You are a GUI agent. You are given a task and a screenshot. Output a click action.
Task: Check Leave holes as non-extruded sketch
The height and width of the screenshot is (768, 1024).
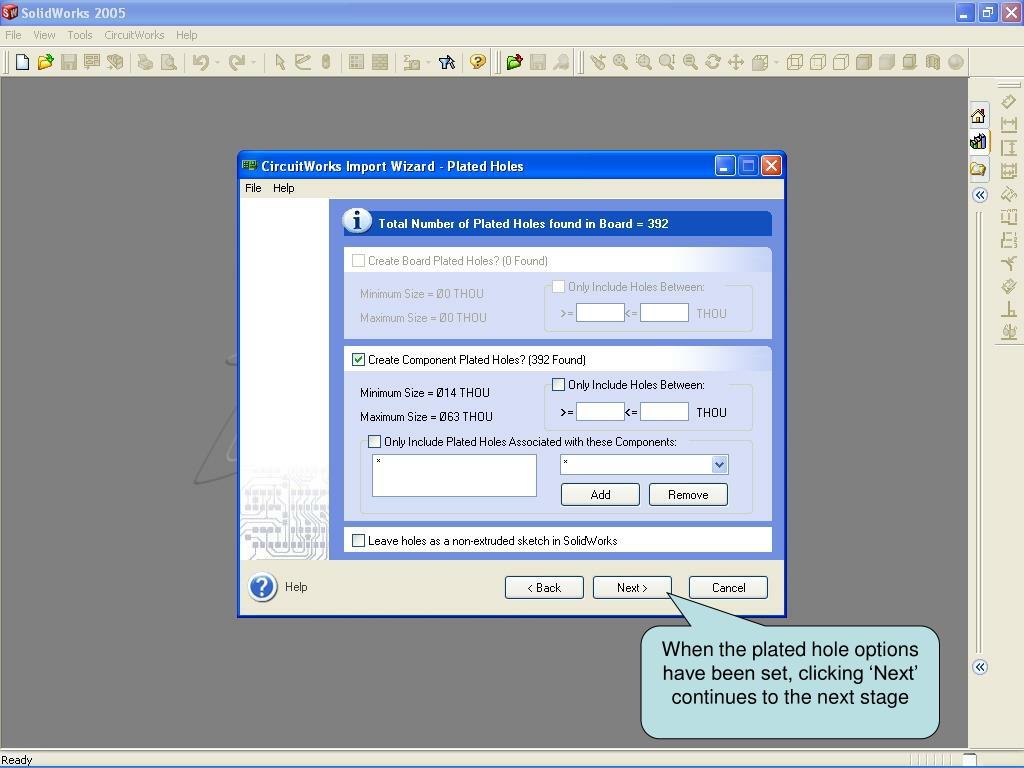358,540
